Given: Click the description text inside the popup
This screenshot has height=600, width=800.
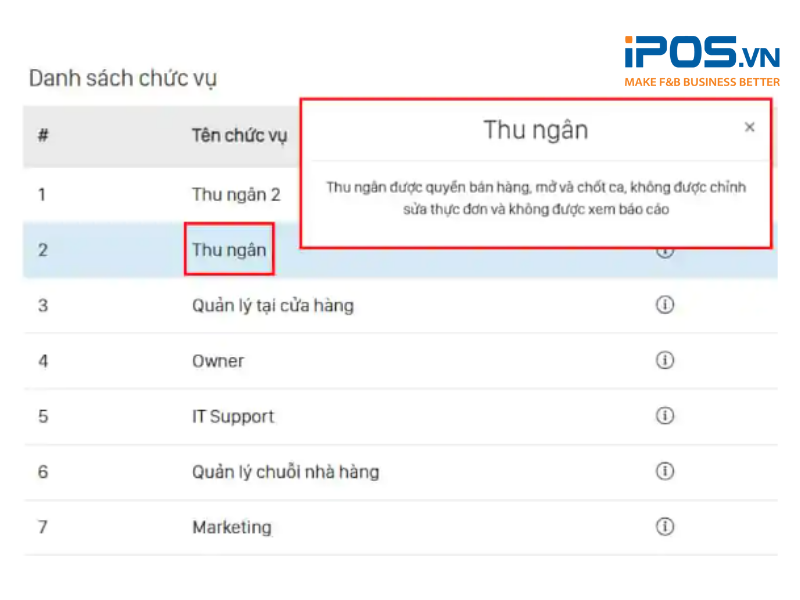Looking at the screenshot, I should (x=537, y=197).
